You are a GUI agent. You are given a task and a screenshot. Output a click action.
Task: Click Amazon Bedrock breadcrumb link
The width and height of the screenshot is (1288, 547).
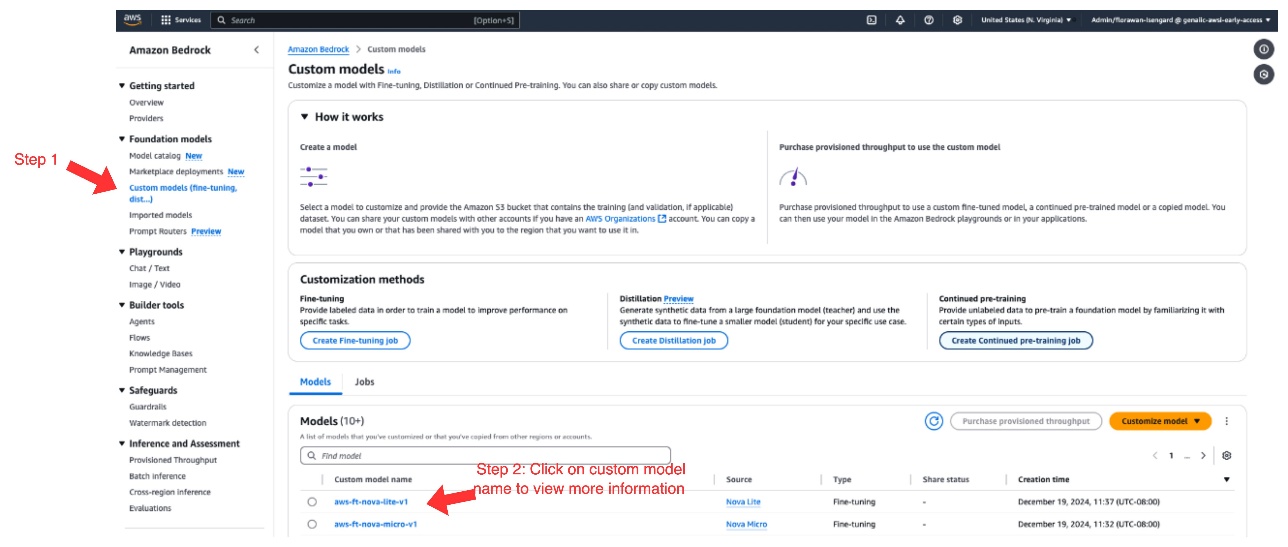pyautogui.click(x=318, y=49)
